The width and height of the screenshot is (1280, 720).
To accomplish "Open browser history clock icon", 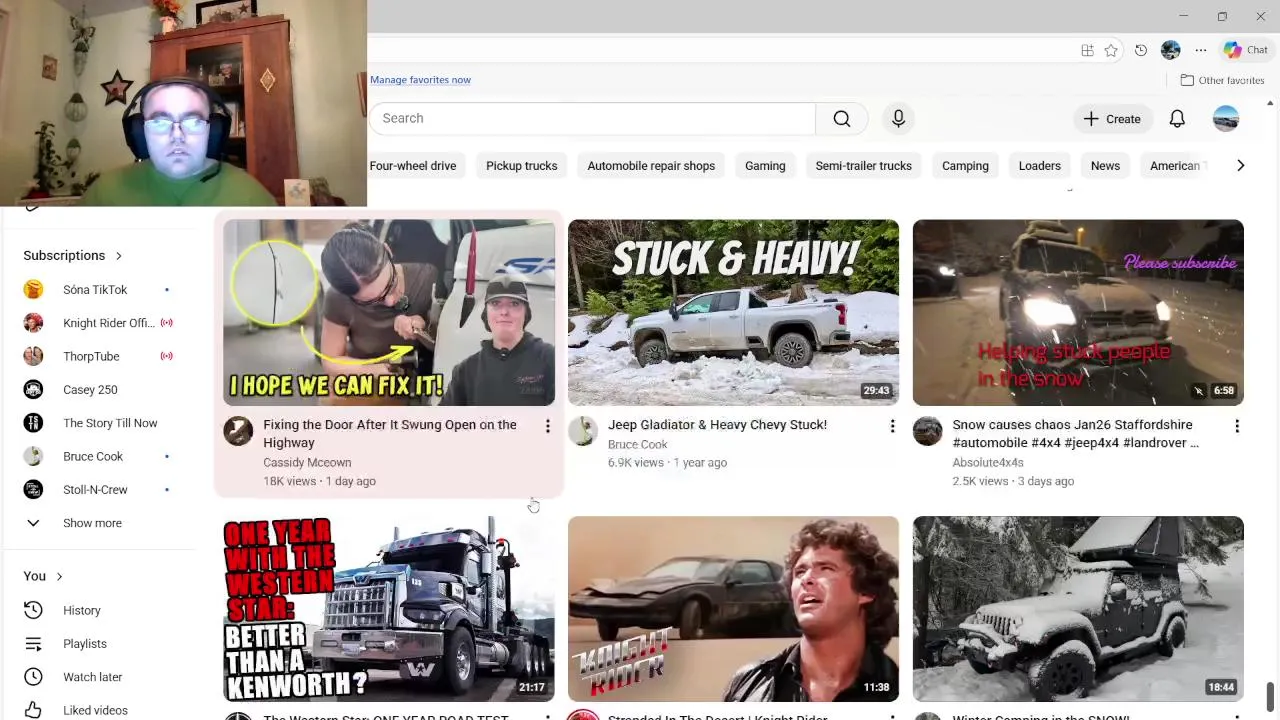I will coord(1141,50).
